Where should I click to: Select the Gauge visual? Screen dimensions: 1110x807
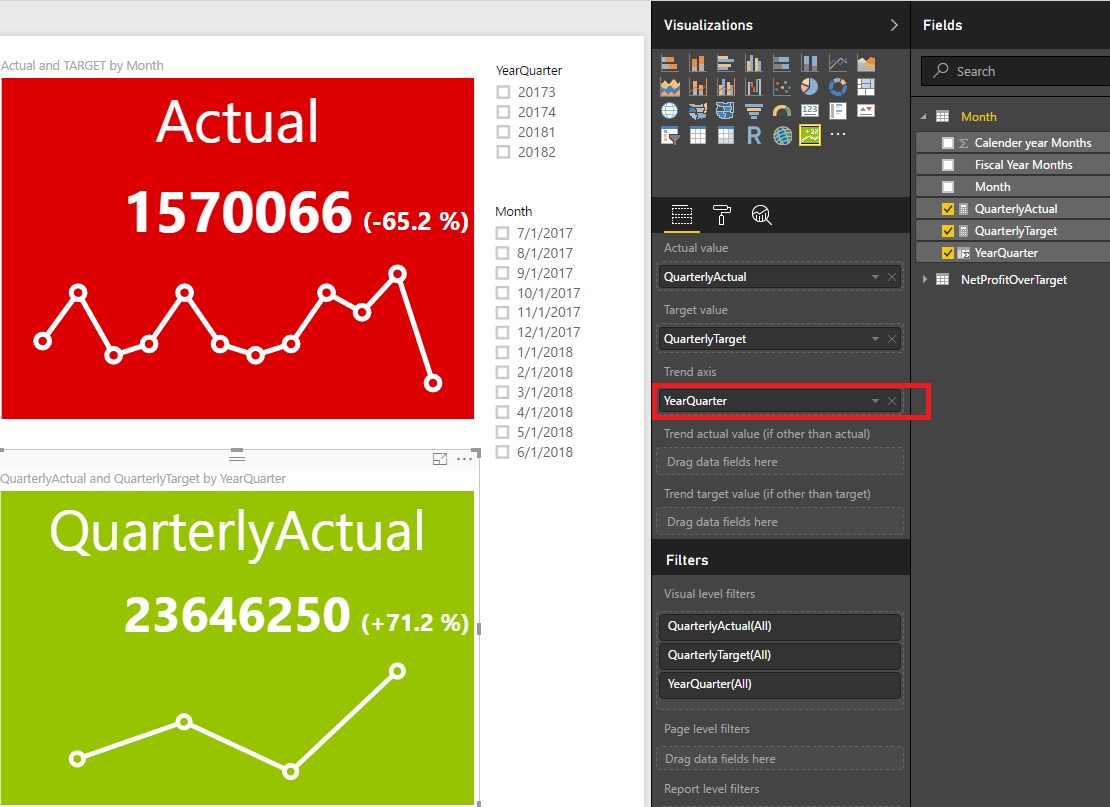[782, 110]
